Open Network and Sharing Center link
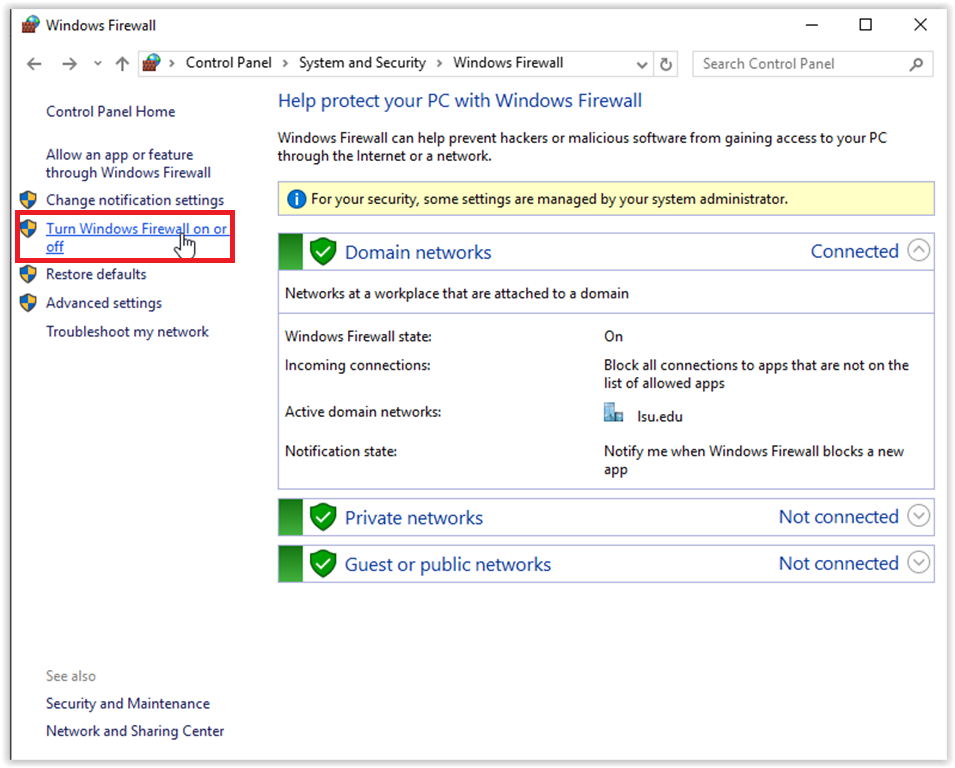 pos(135,731)
